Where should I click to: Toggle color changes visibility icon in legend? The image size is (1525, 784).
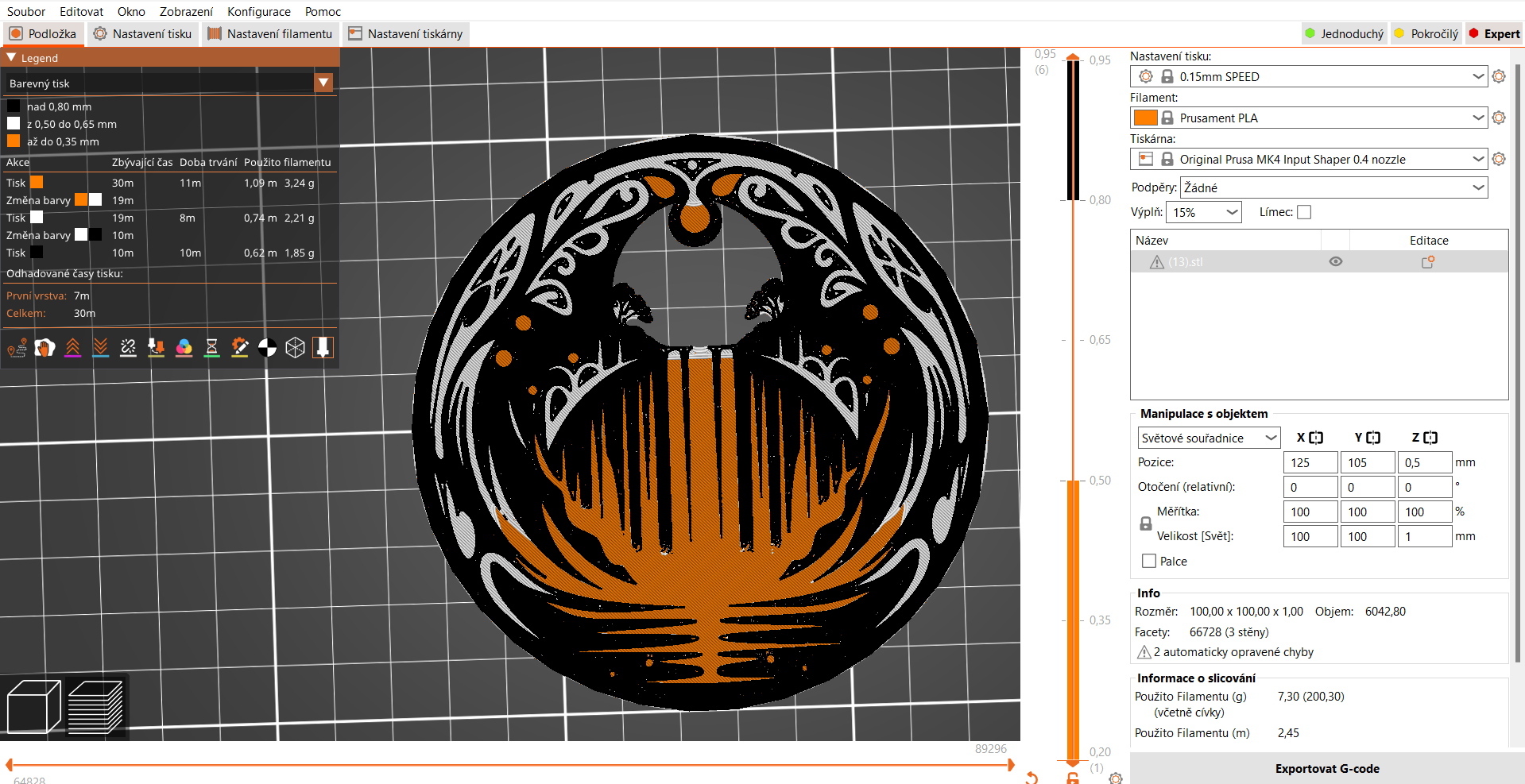point(184,348)
